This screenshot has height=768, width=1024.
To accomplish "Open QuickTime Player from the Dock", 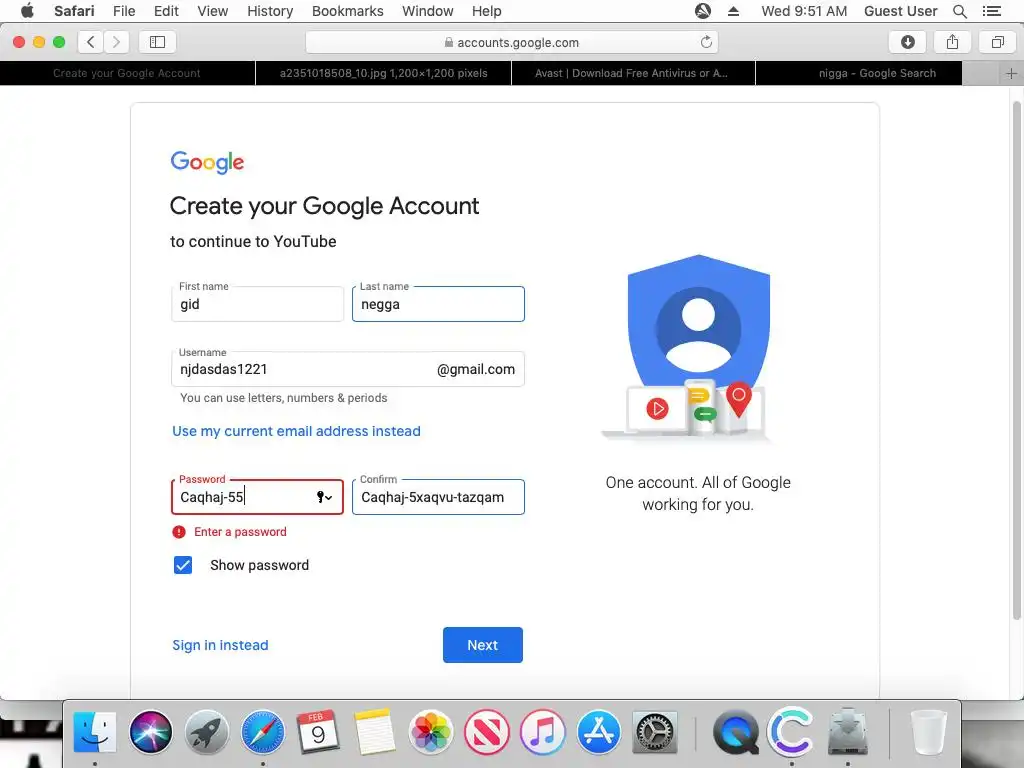I will 735,732.
